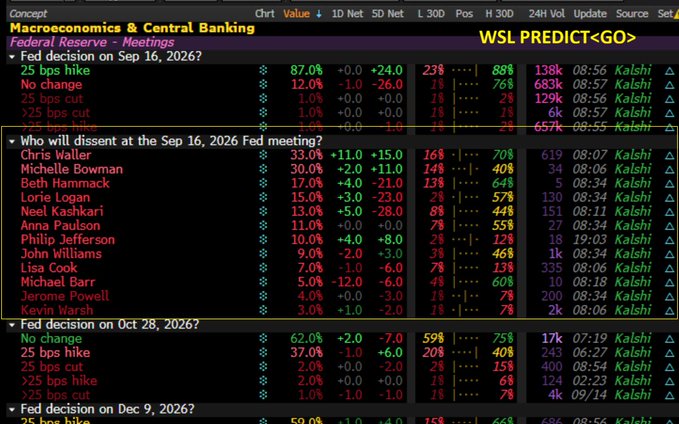Click Philip Jefferson update time 19:03
The height and width of the screenshot is (424, 679).
pyautogui.click(x=590, y=240)
